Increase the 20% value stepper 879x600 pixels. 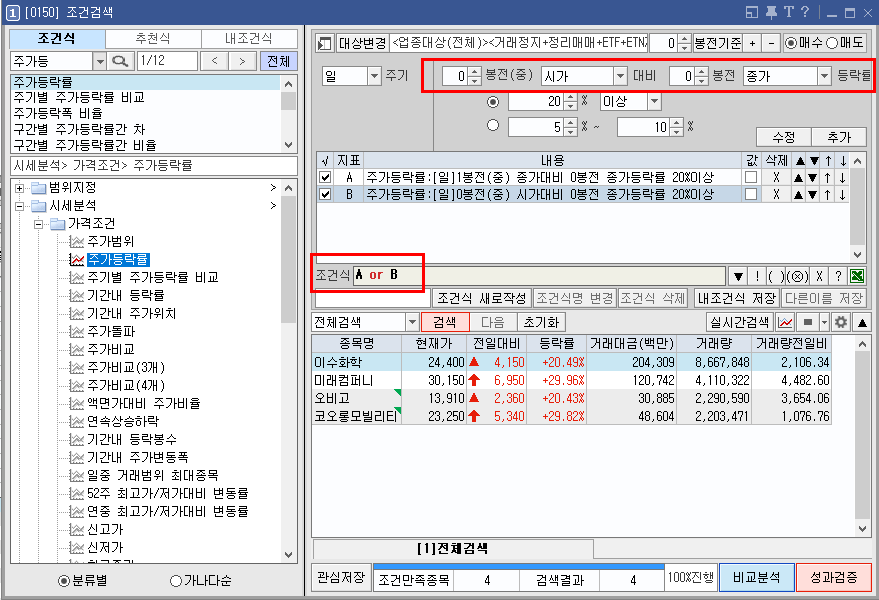(570, 98)
